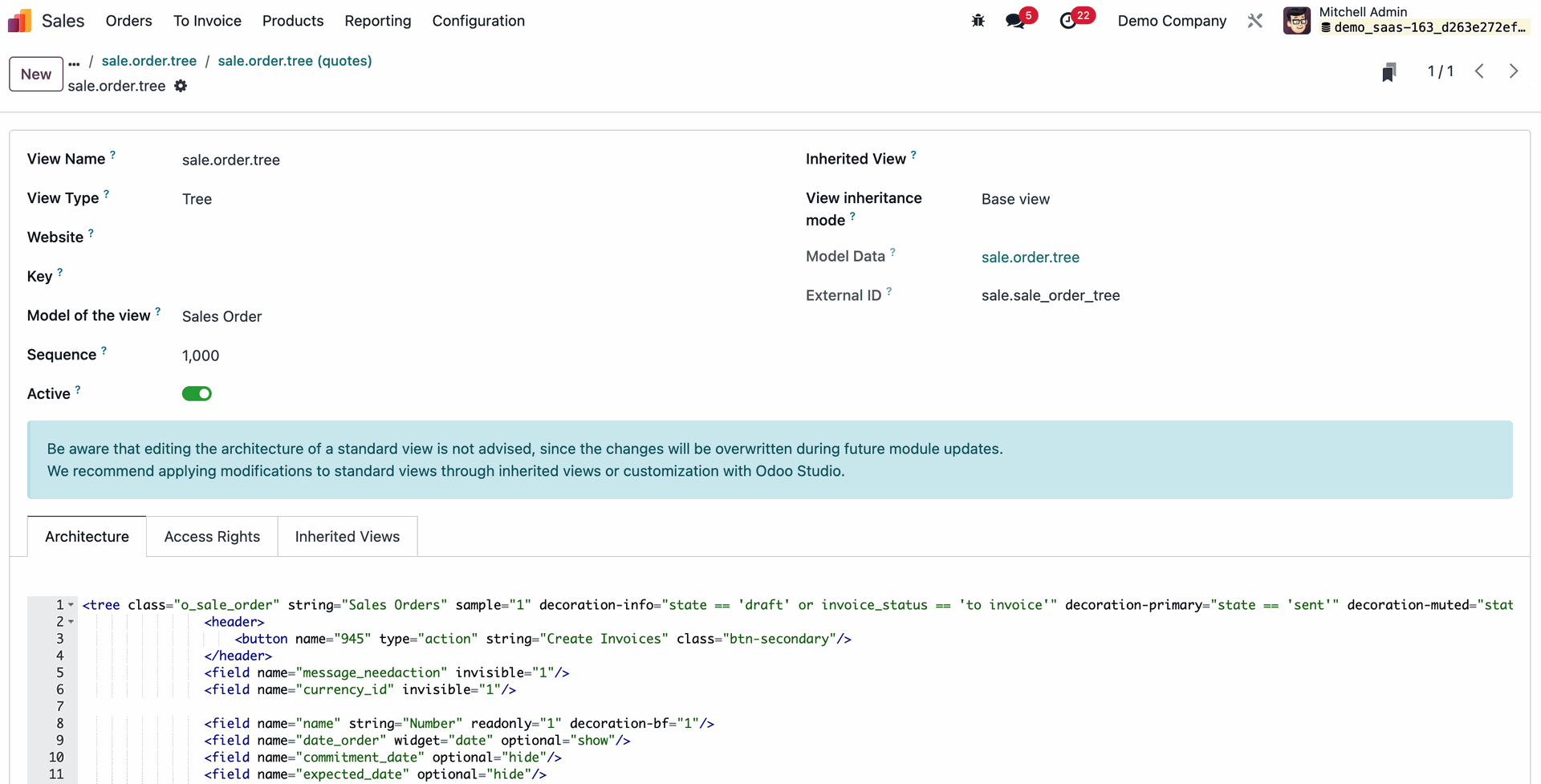Viewport: 1541px width, 784px height.
Task: Show help tooltip for Website
Action: coord(91,234)
